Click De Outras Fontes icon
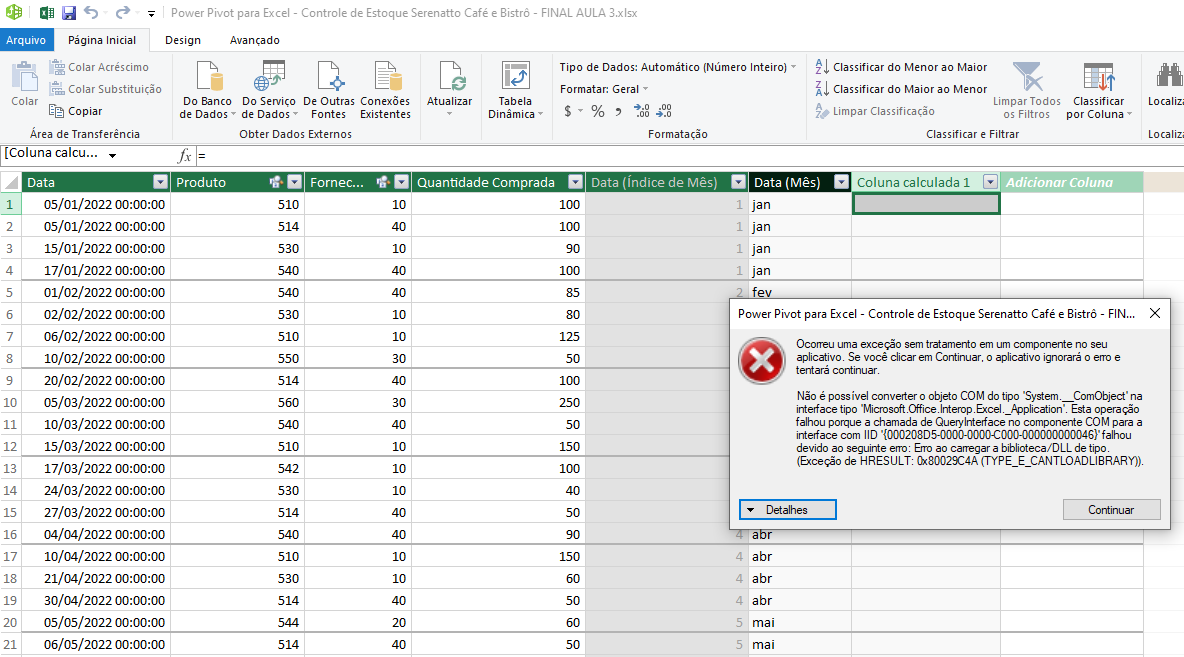The height and width of the screenshot is (657, 1184). point(328,90)
